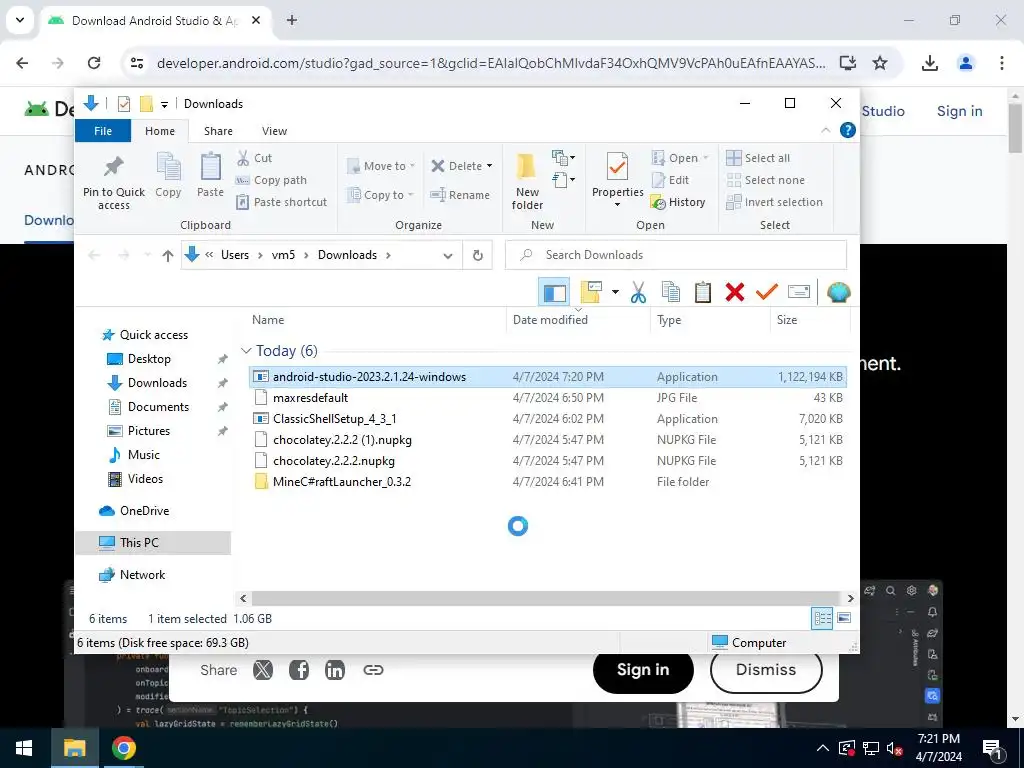Click the horizontal scrollbar in file list
Screen dimensions: 1024x768
pyautogui.click(x=545, y=598)
